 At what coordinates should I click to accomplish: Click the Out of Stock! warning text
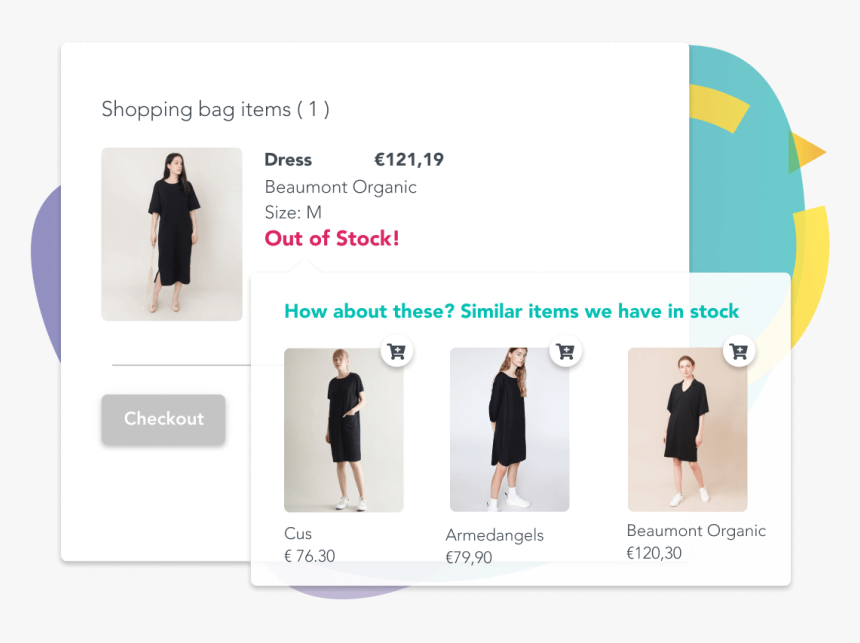tap(331, 238)
